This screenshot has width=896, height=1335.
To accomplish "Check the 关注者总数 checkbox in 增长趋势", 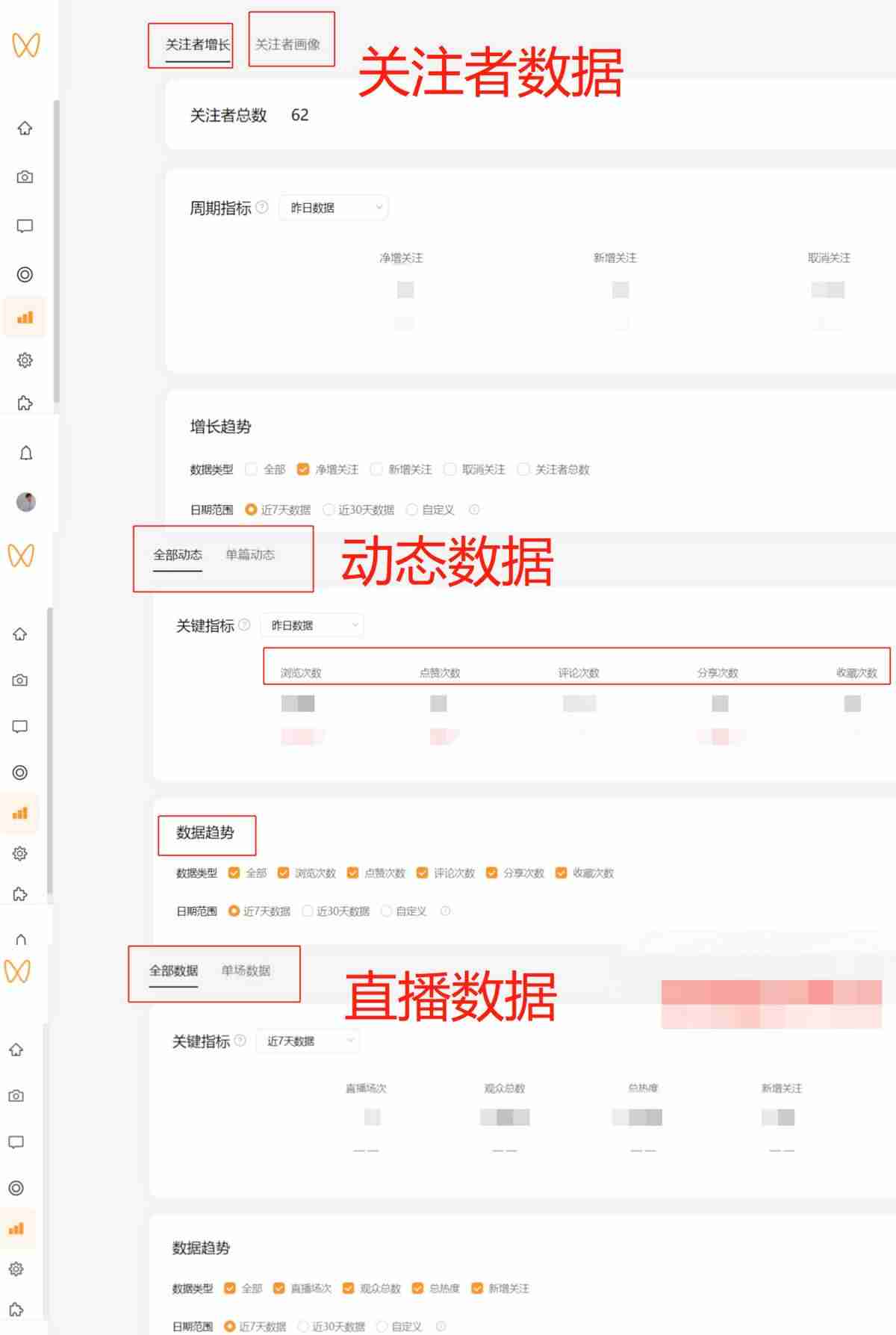I will point(523,469).
